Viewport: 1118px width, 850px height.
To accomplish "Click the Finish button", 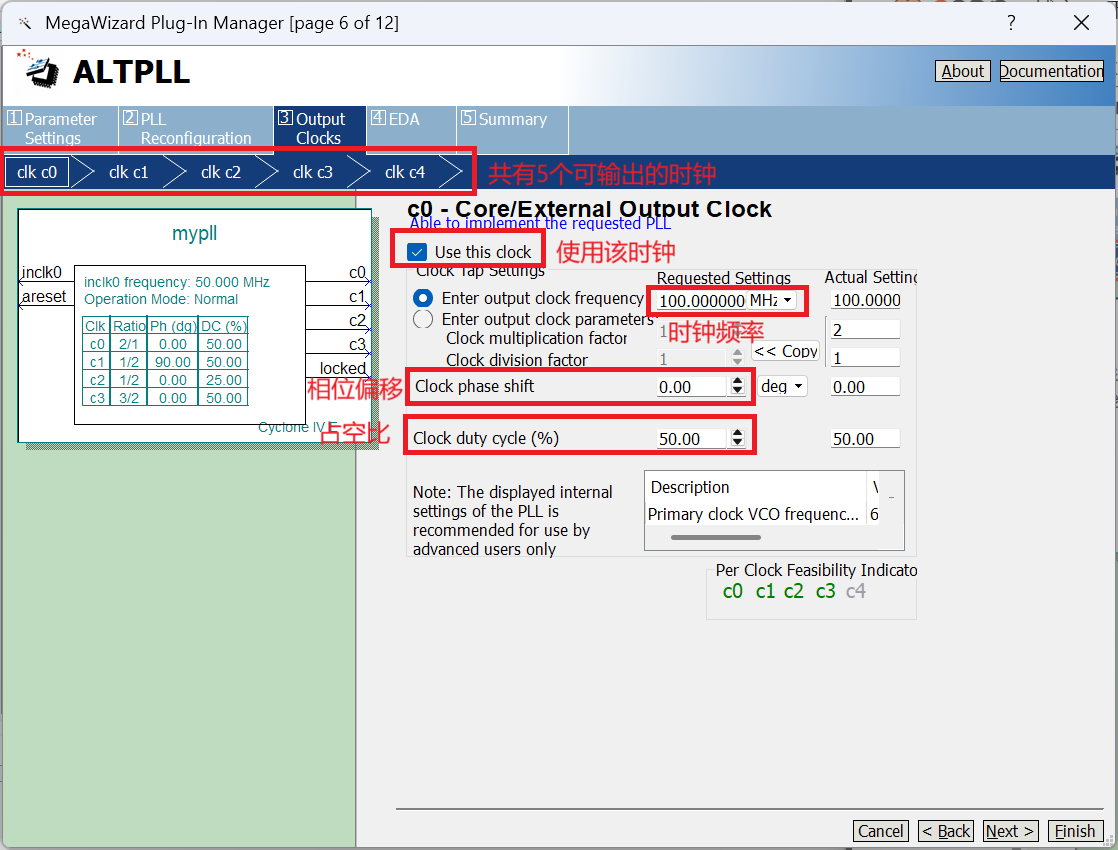I will tap(1075, 831).
